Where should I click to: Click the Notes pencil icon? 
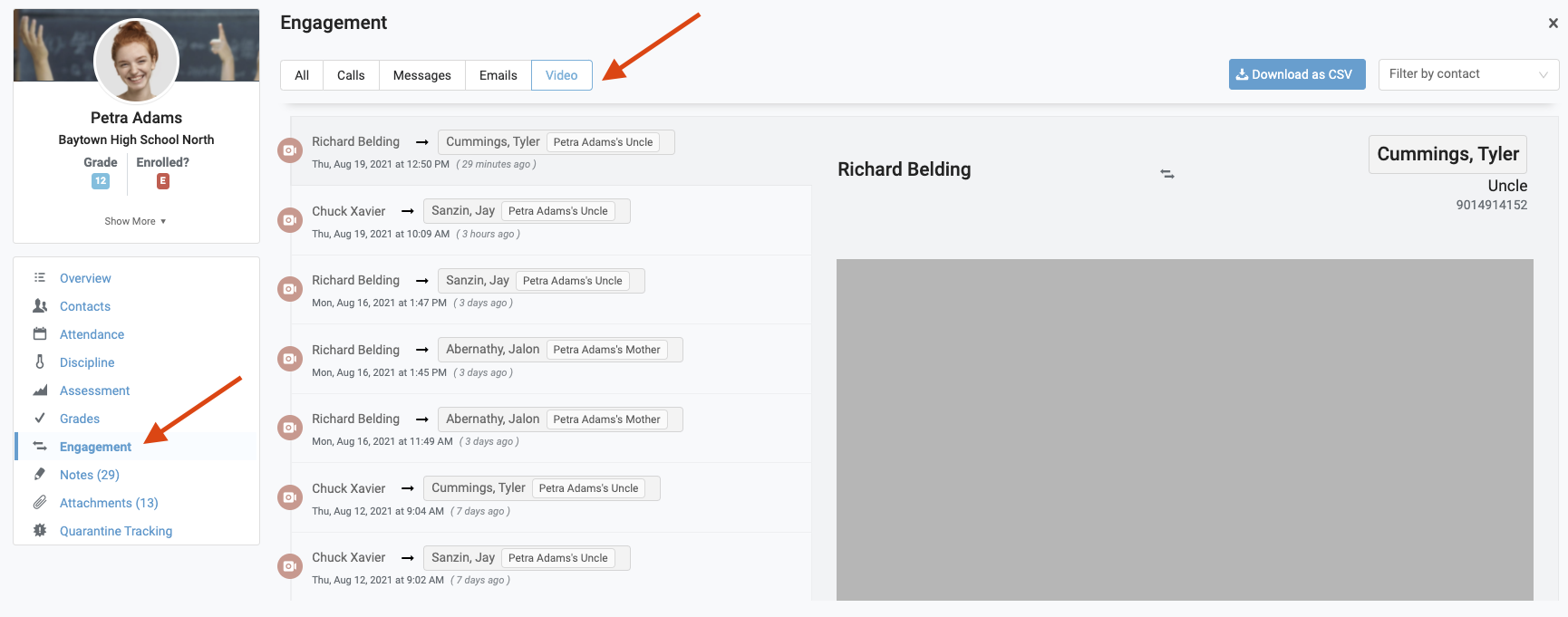40,474
